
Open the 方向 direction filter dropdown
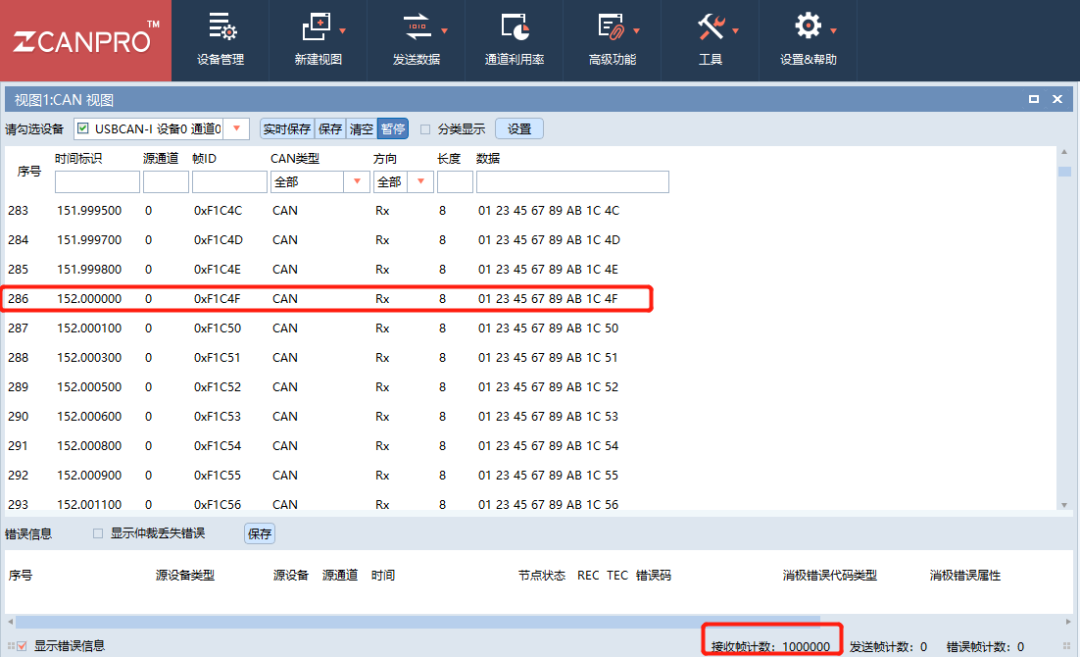click(x=420, y=182)
